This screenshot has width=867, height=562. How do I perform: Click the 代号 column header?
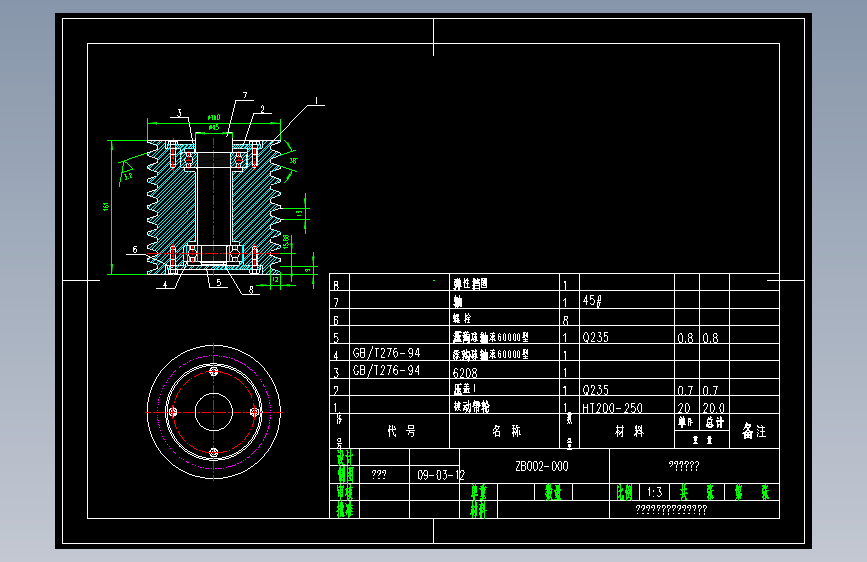tap(401, 431)
